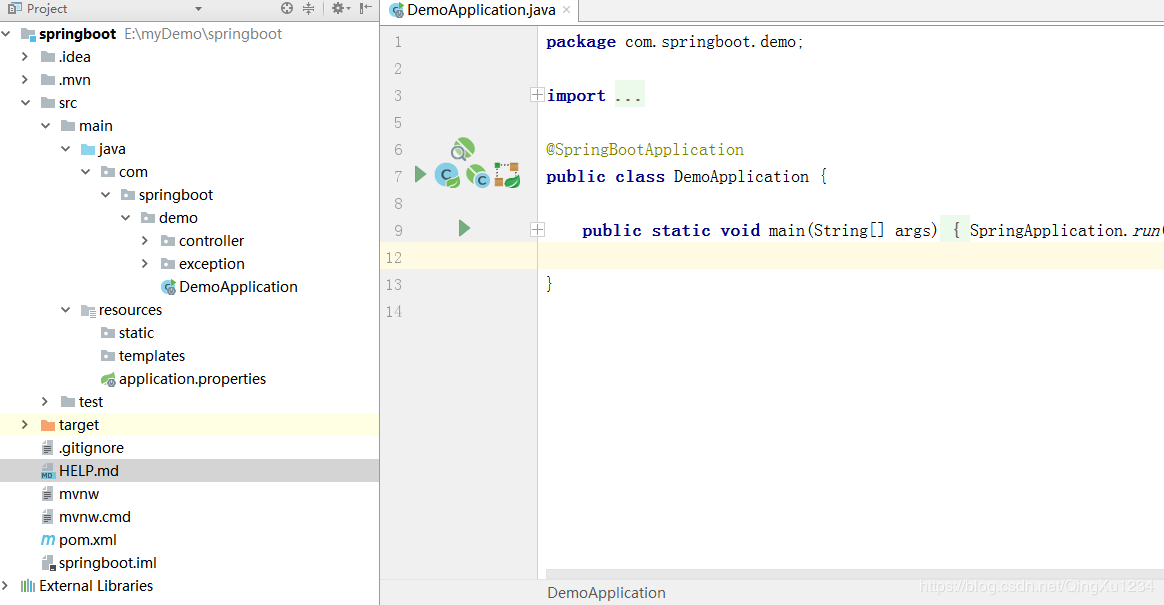Image resolution: width=1164 pixels, height=605 pixels.
Task: Click the External Libraries bar-chart icon
Action: pyautogui.click(x=28, y=586)
